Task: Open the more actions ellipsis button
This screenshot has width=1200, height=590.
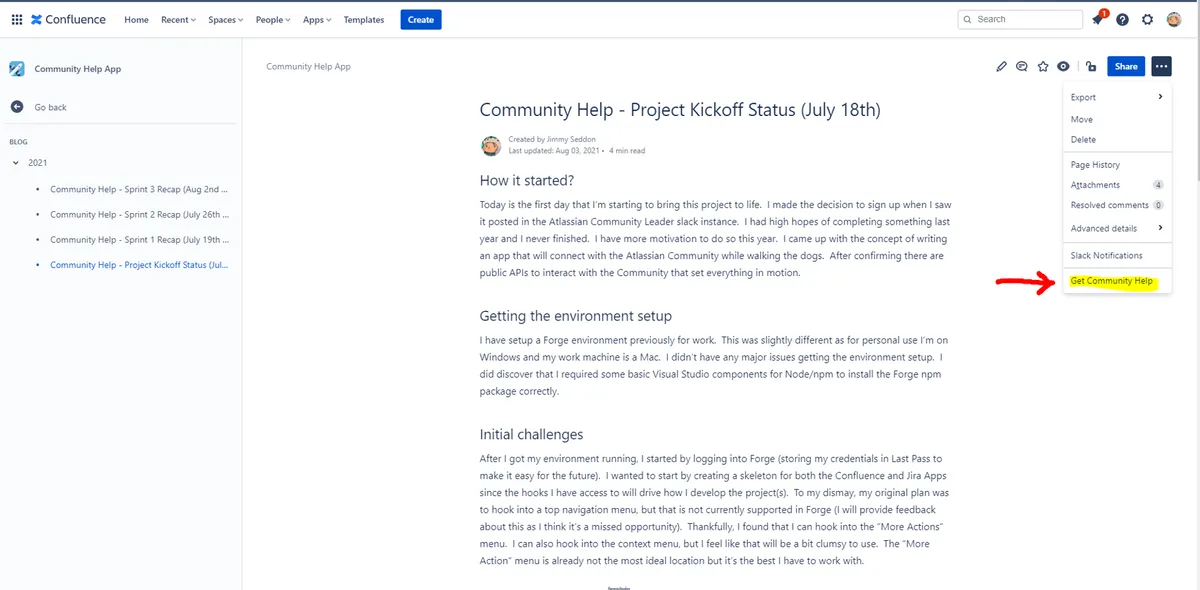Action: (1161, 66)
